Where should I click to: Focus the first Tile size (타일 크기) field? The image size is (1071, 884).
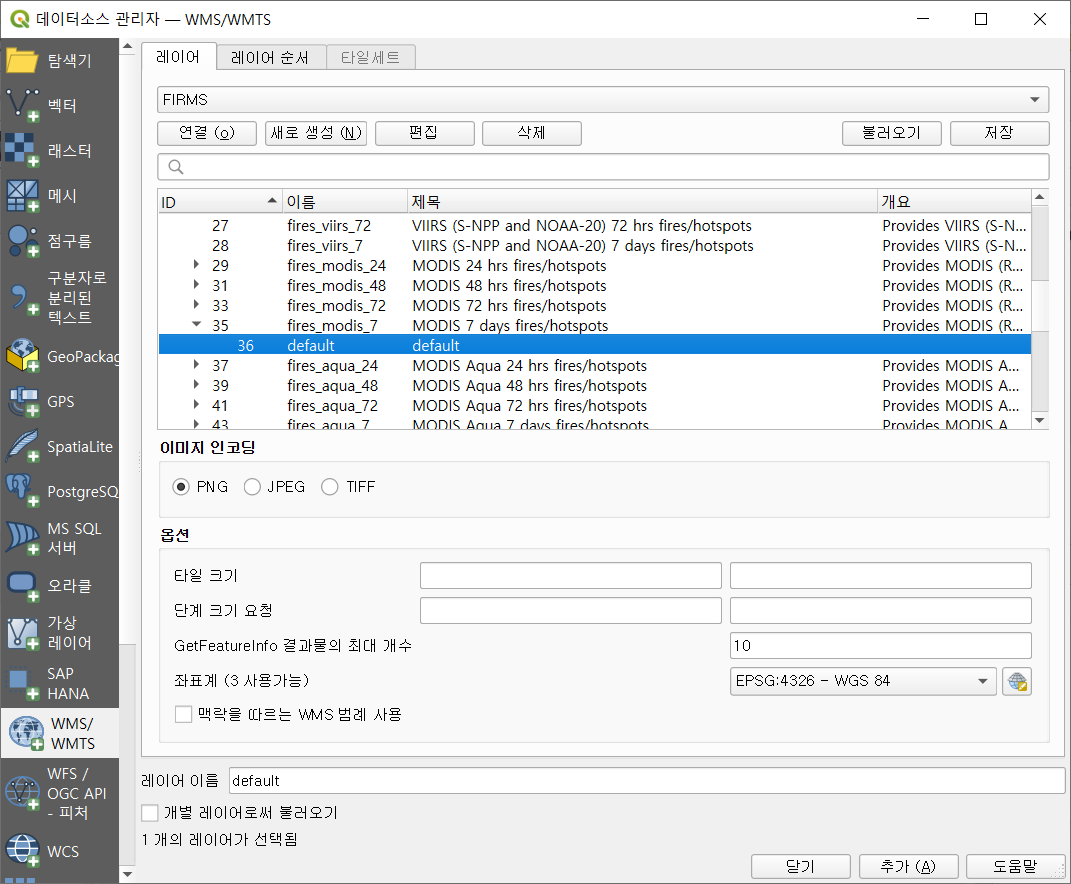570,575
